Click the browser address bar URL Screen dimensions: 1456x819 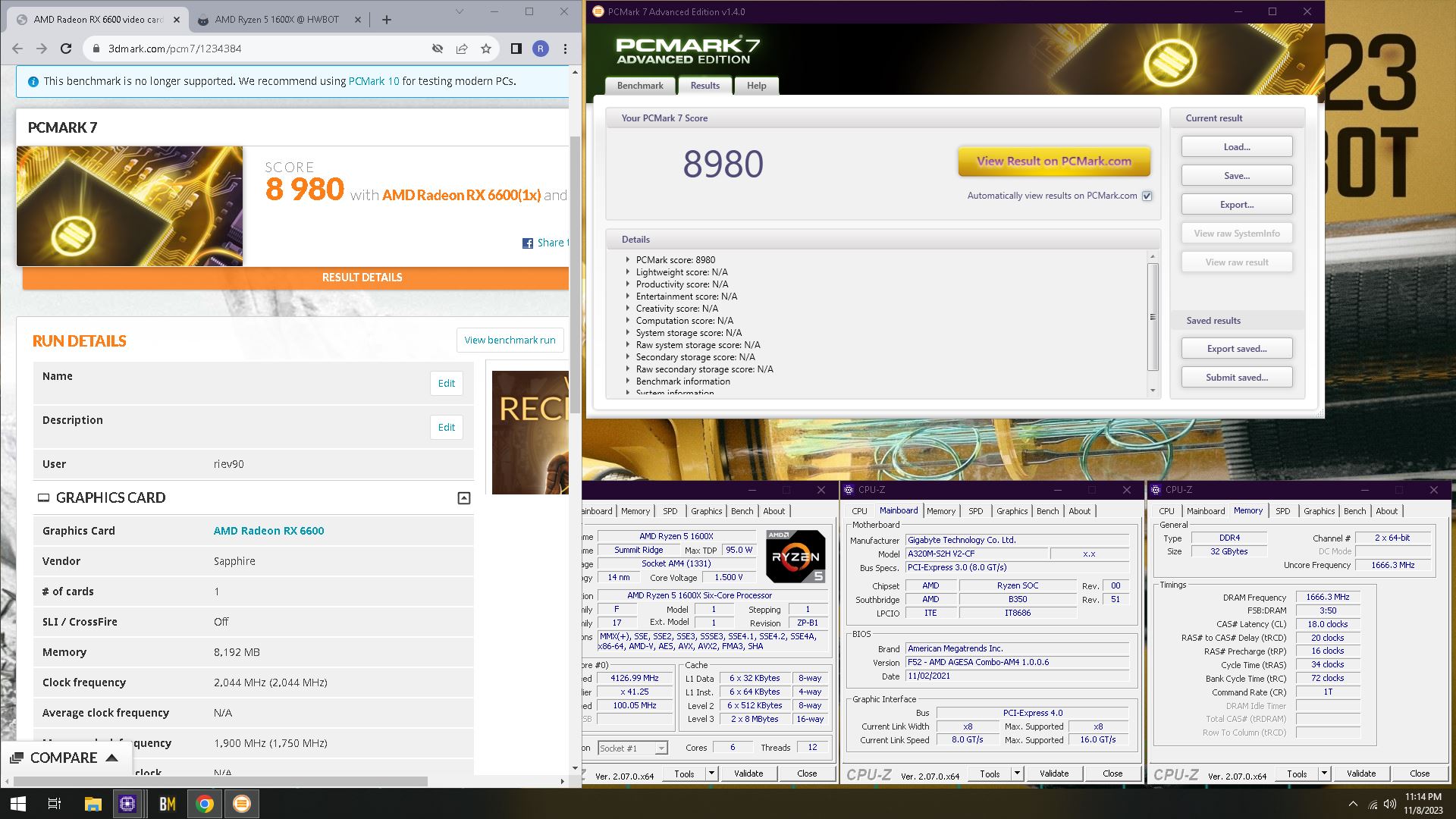point(175,49)
